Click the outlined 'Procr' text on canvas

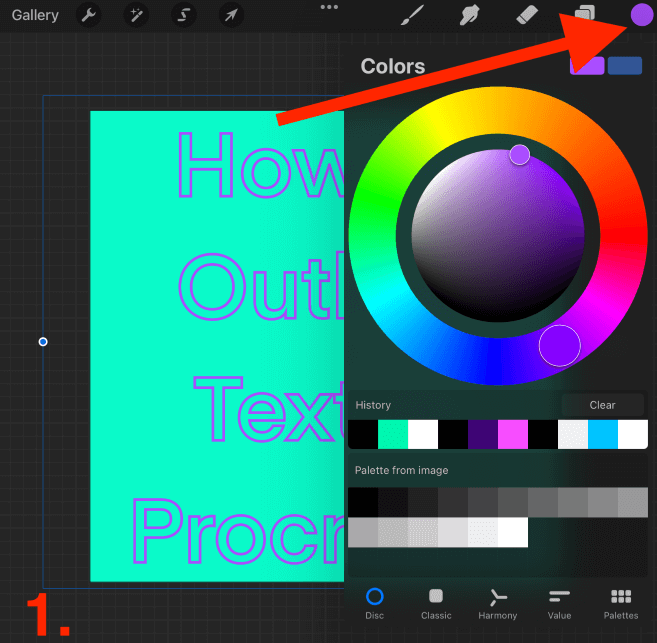point(238,531)
